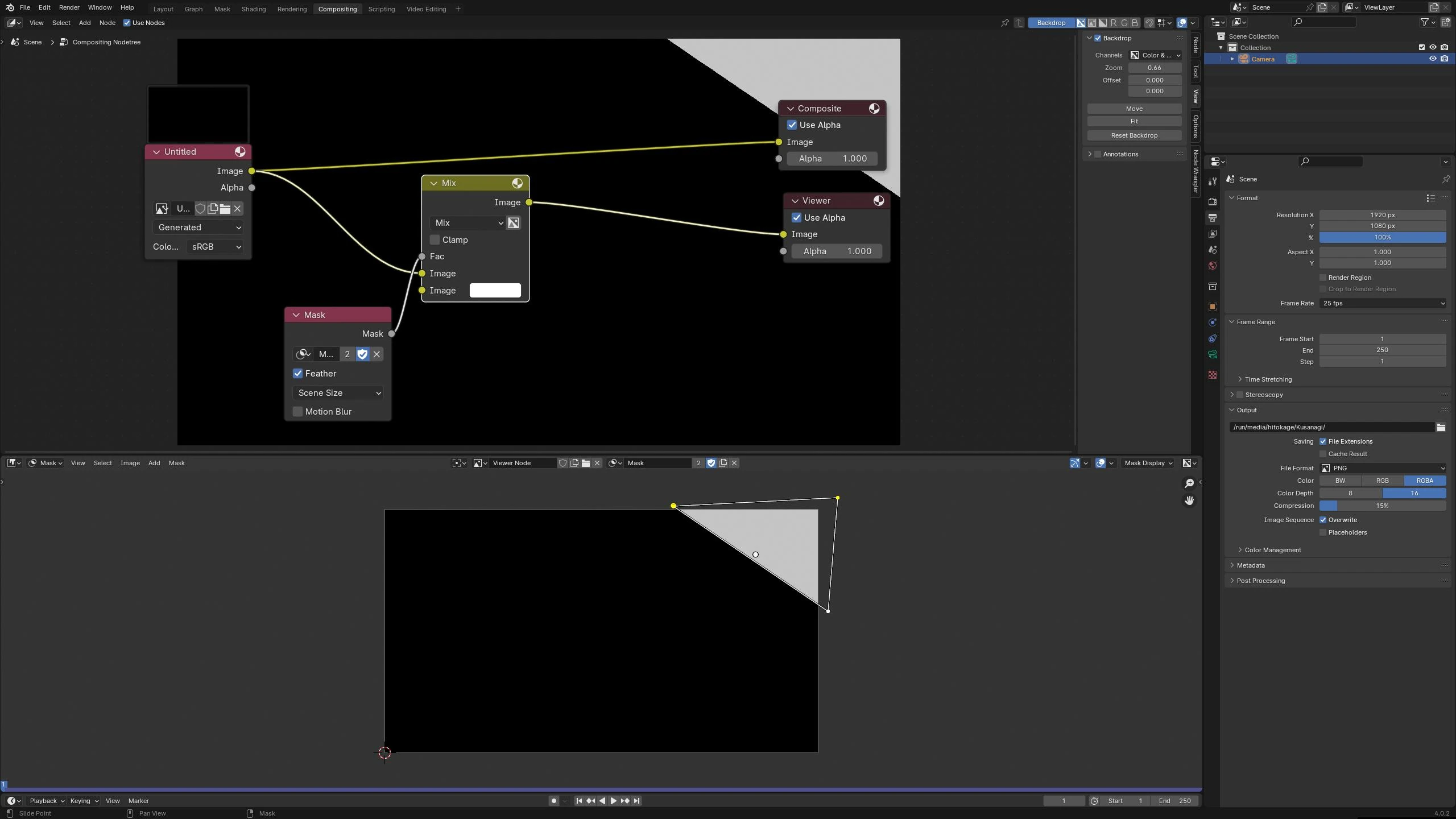The height and width of the screenshot is (819, 1456).
Task: Open the sRGB color space dropdown
Action: 214,247
